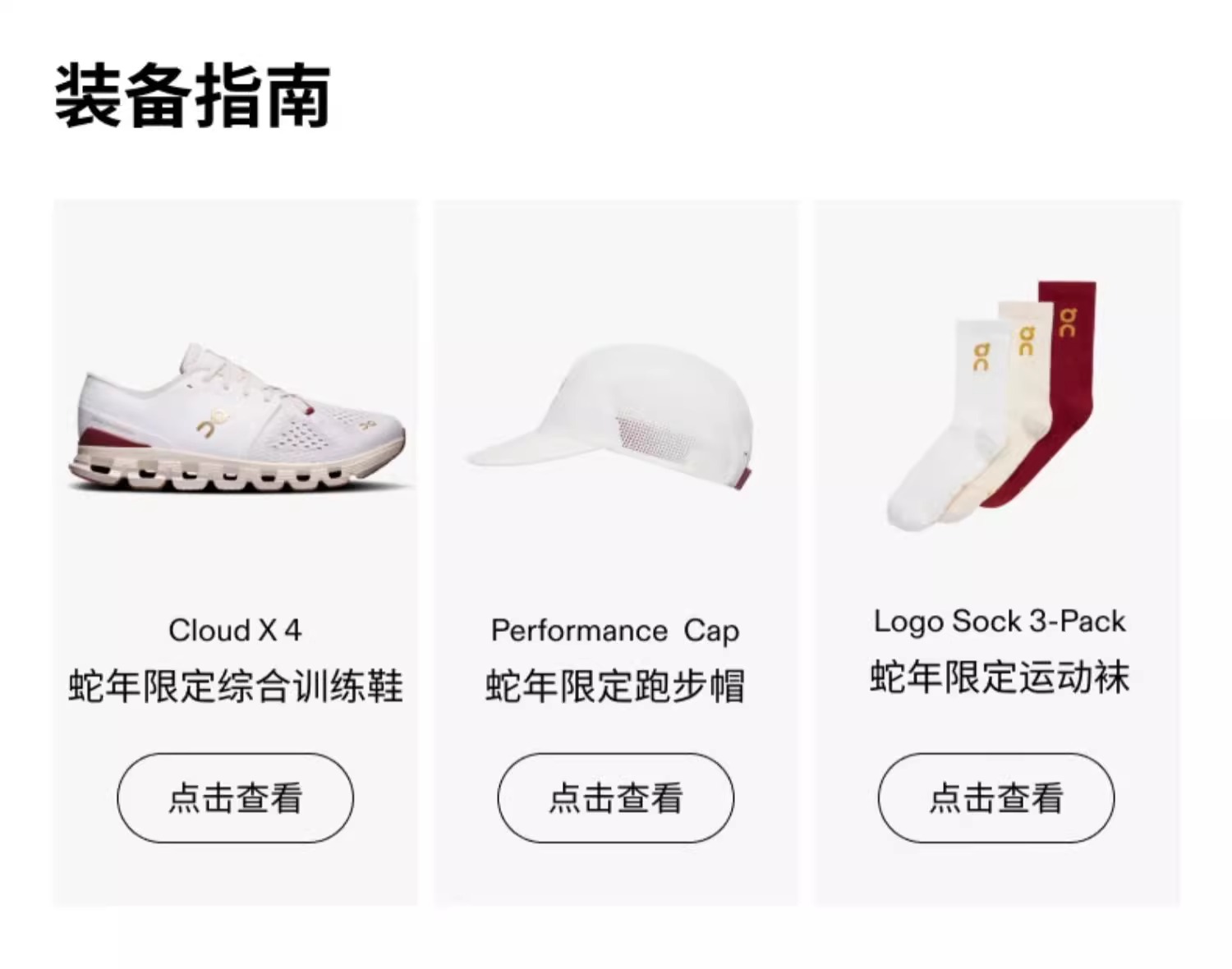Click the 蛇年限定运动袜 description
This screenshot has width=1232, height=969.
(1000, 677)
